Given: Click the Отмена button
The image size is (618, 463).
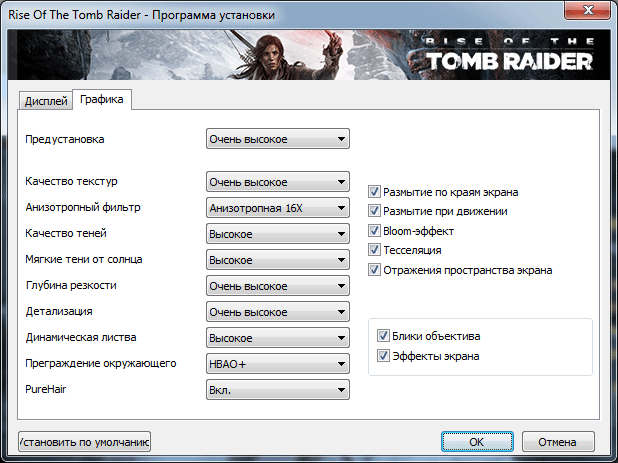Looking at the screenshot, I should point(558,442).
